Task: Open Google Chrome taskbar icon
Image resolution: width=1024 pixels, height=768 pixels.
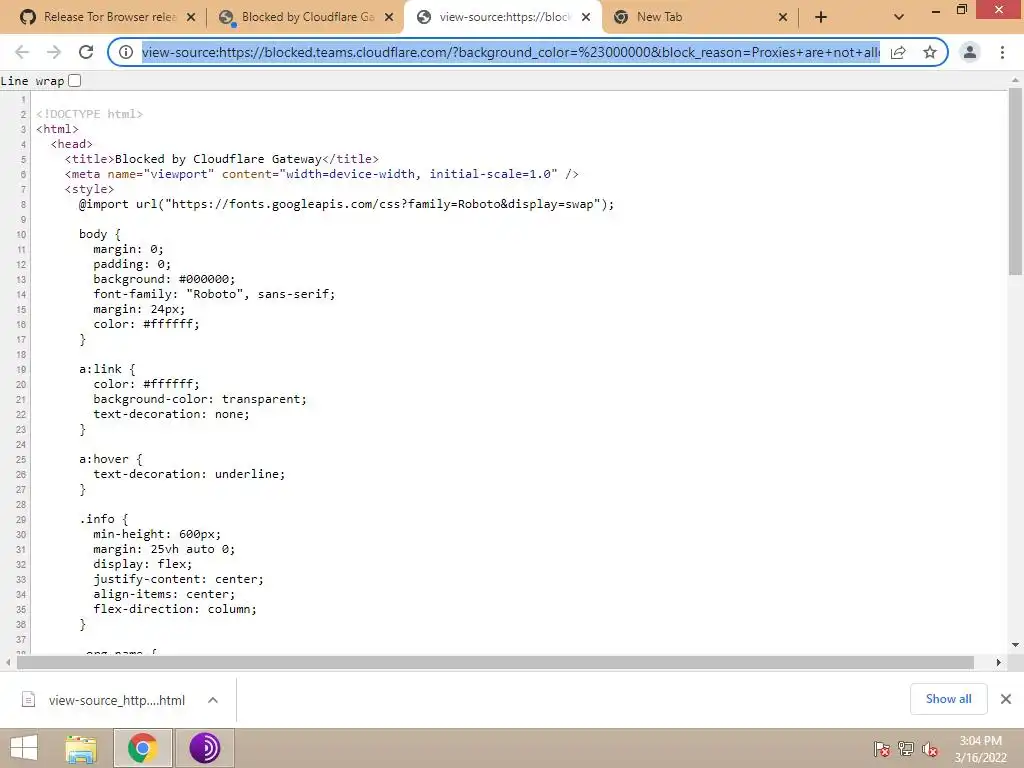Action: click(x=142, y=748)
